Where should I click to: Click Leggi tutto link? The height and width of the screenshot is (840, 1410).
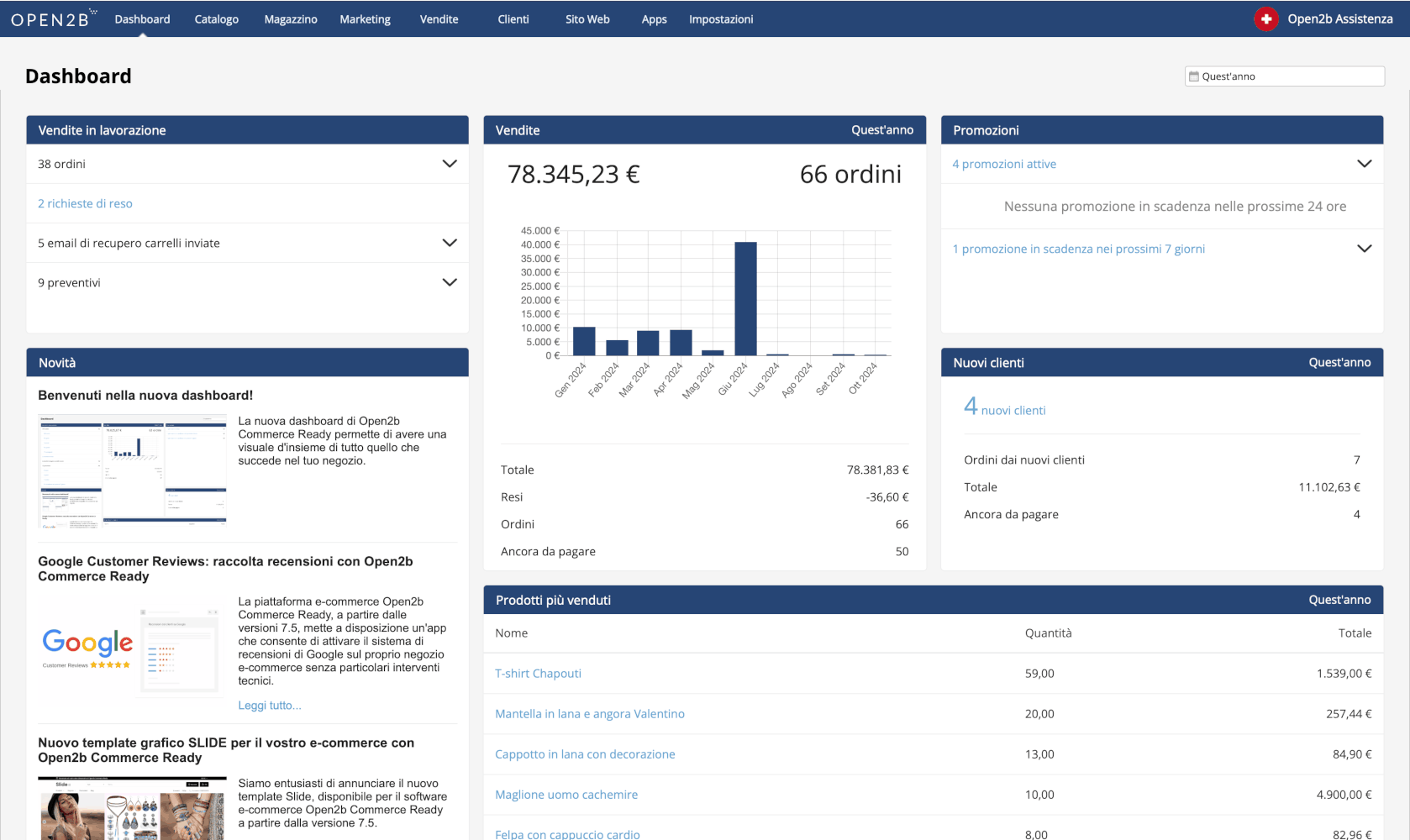269,706
